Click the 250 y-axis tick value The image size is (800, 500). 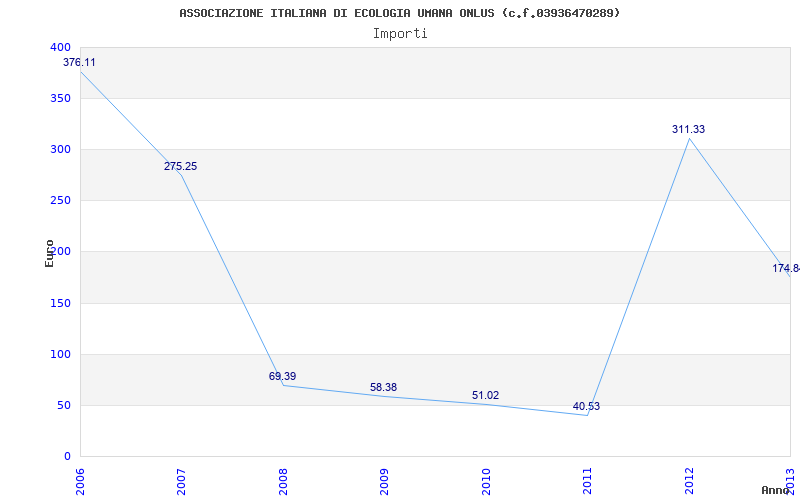[x=60, y=201]
